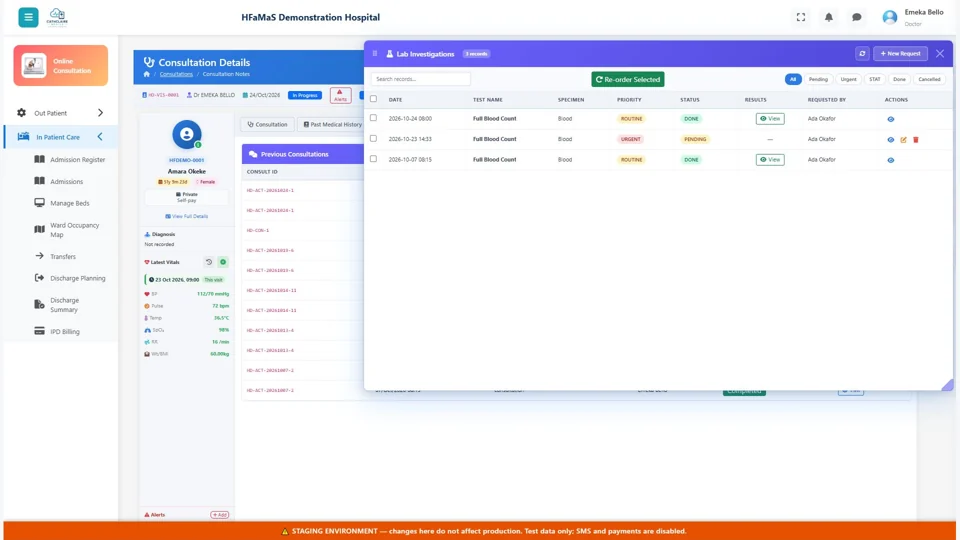Check the 2026-10-24 08:00 lab row checkbox
This screenshot has width=960, height=540.
(373, 118)
